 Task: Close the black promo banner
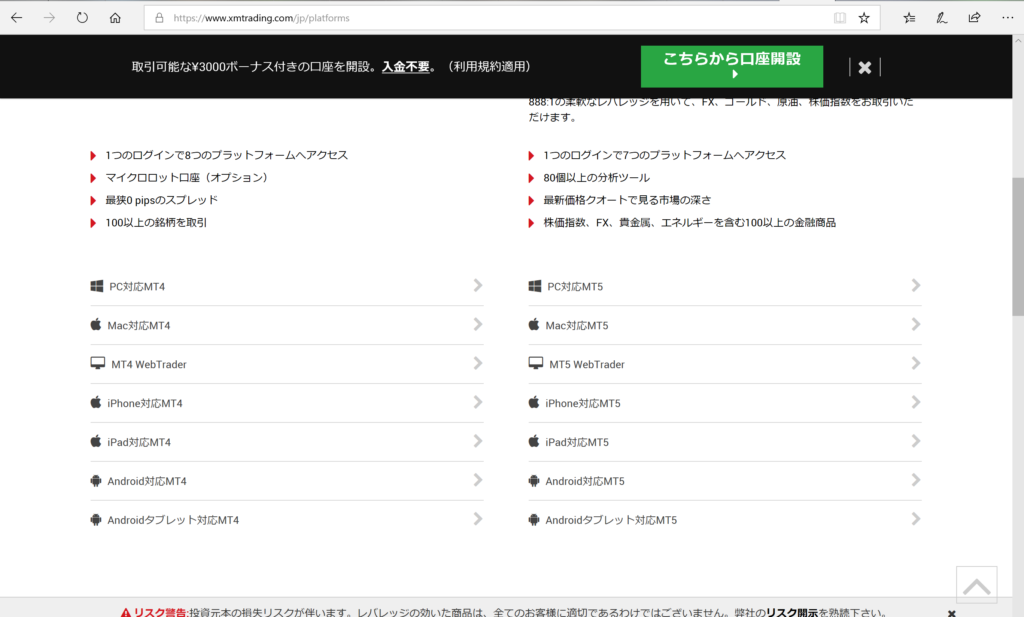[x=865, y=67]
